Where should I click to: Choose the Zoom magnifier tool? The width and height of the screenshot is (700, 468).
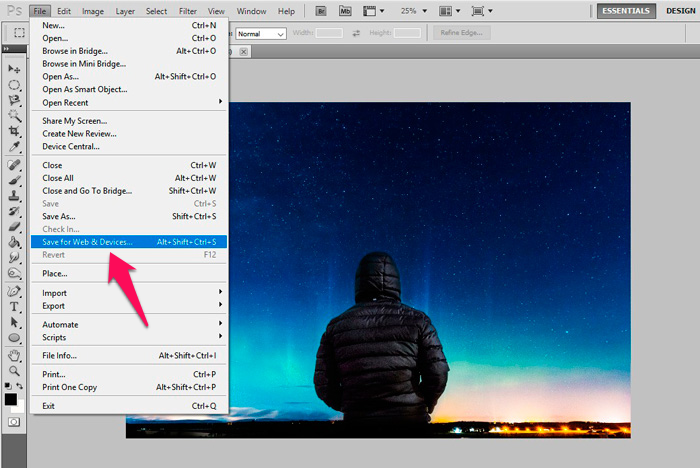tap(15, 370)
